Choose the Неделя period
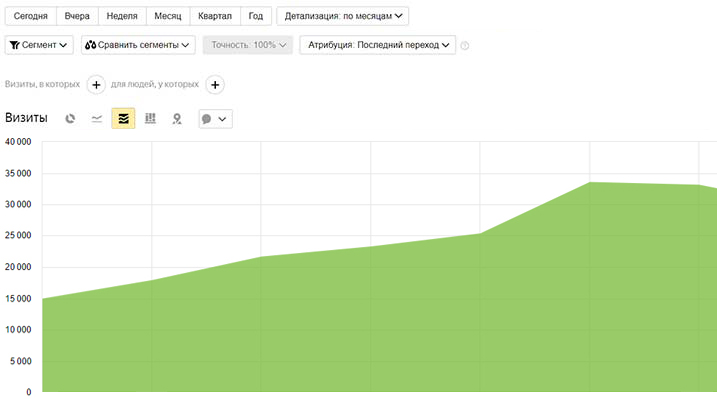This screenshot has width=717, height=399. coord(122,16)
